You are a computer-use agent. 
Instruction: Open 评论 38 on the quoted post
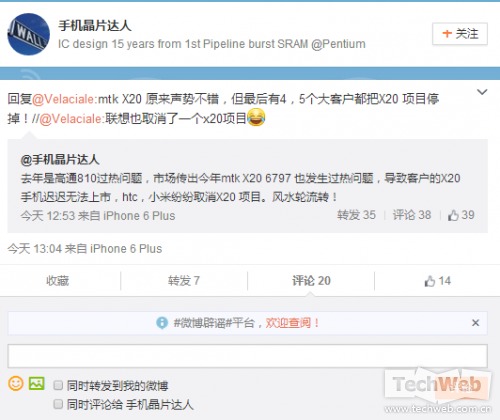(412, 215)
